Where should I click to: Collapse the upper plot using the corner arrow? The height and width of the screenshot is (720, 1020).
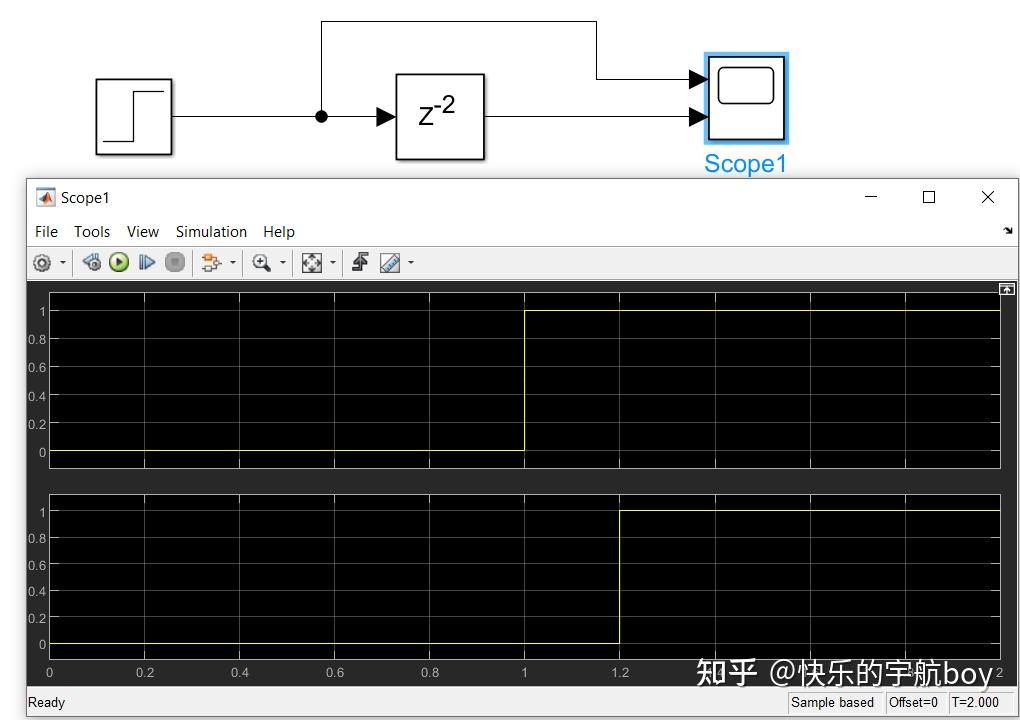pyautogui.click(x=1007, y=289)
